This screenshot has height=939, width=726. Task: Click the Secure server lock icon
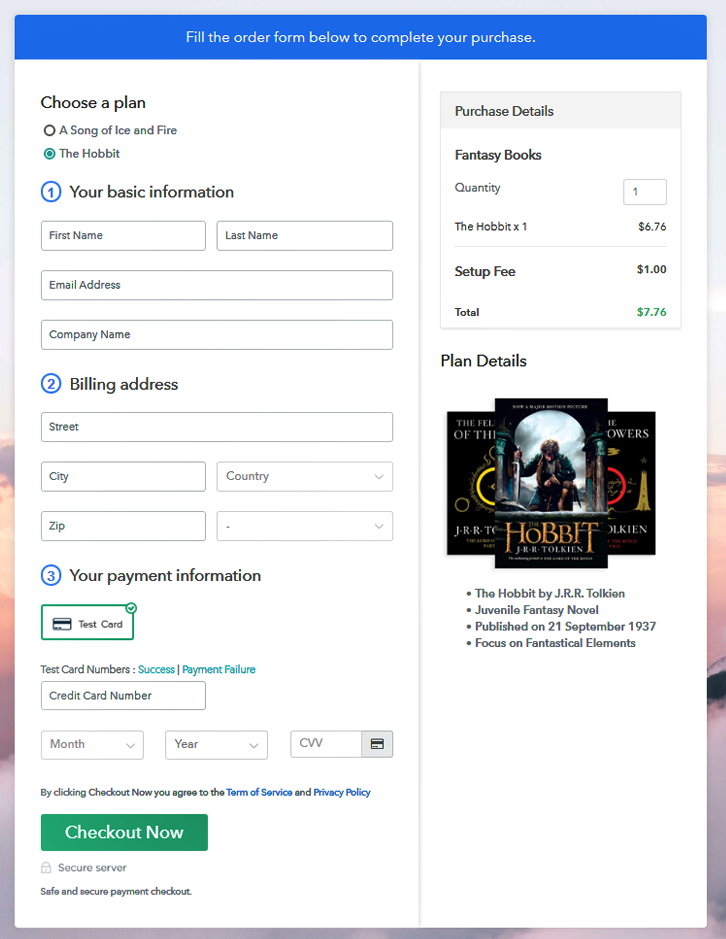click(x=46, y=867)
